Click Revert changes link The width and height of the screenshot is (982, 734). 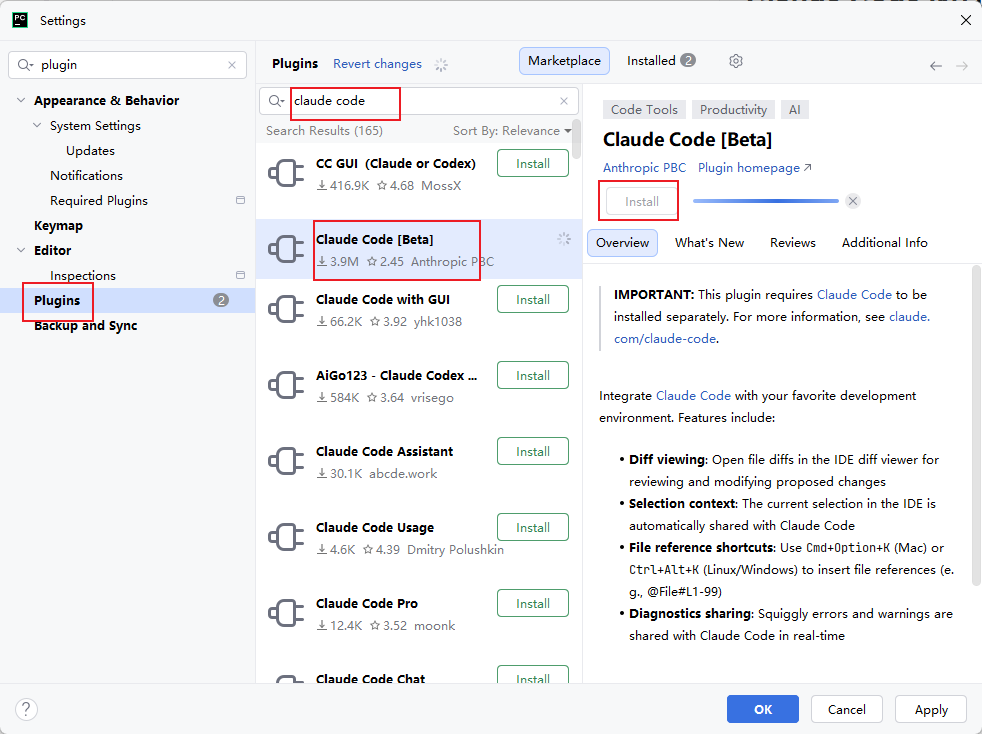click(x=377, y=64)
